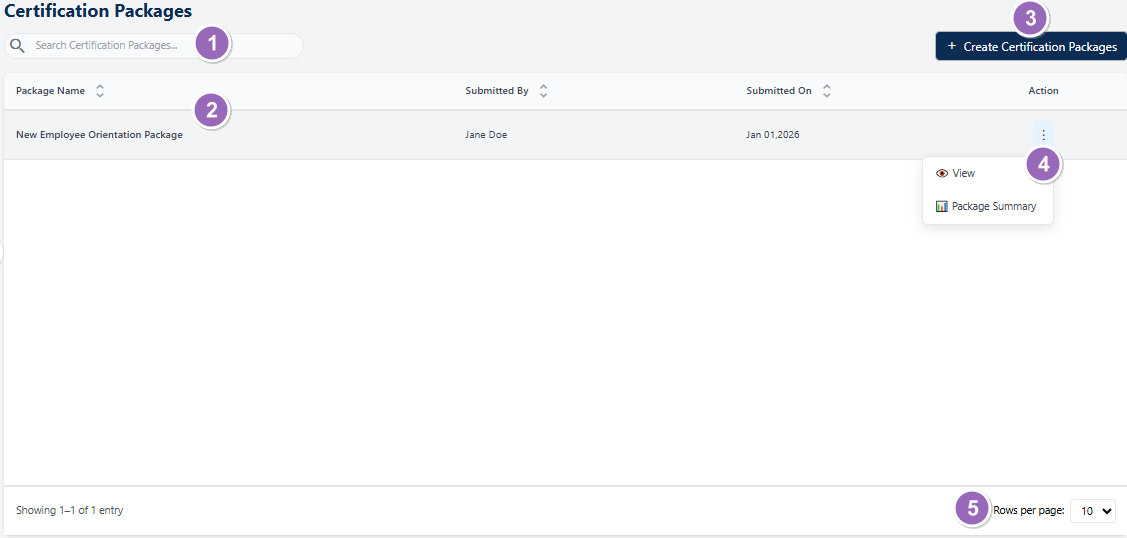Click the Submitted On column header text

779,91
